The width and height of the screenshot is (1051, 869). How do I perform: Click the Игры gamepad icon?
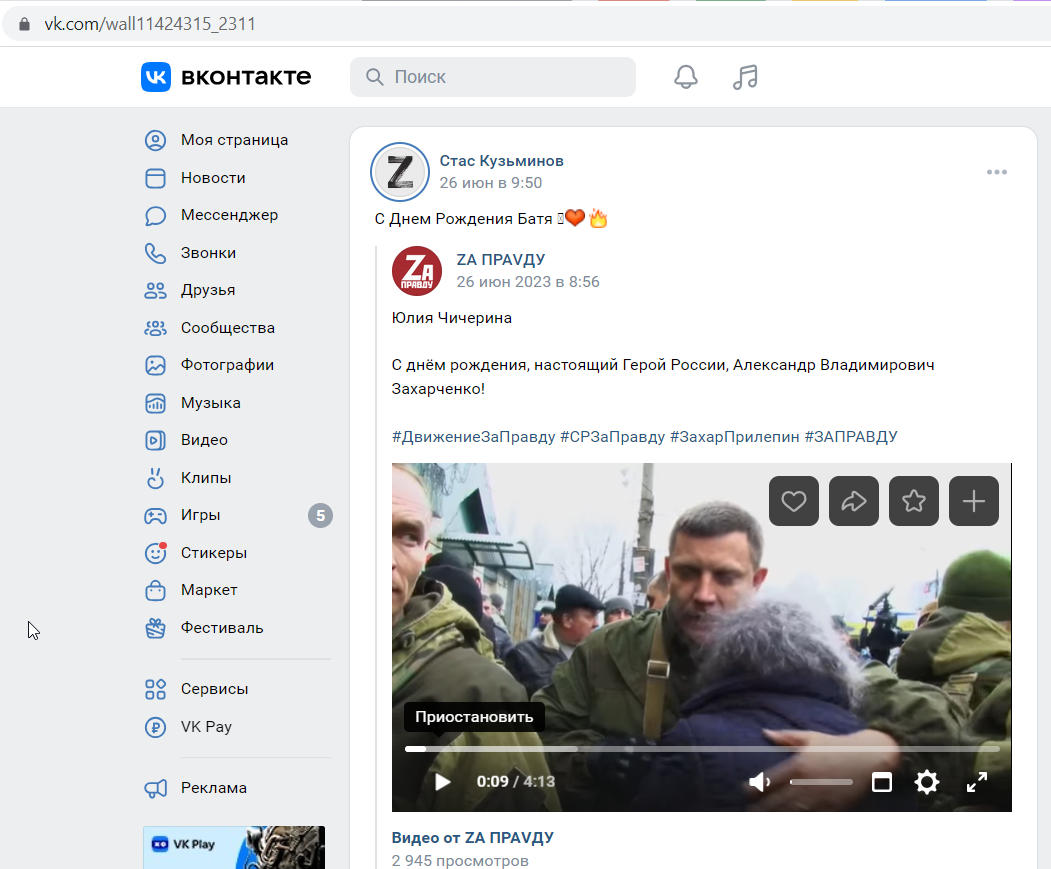point(156,516)
